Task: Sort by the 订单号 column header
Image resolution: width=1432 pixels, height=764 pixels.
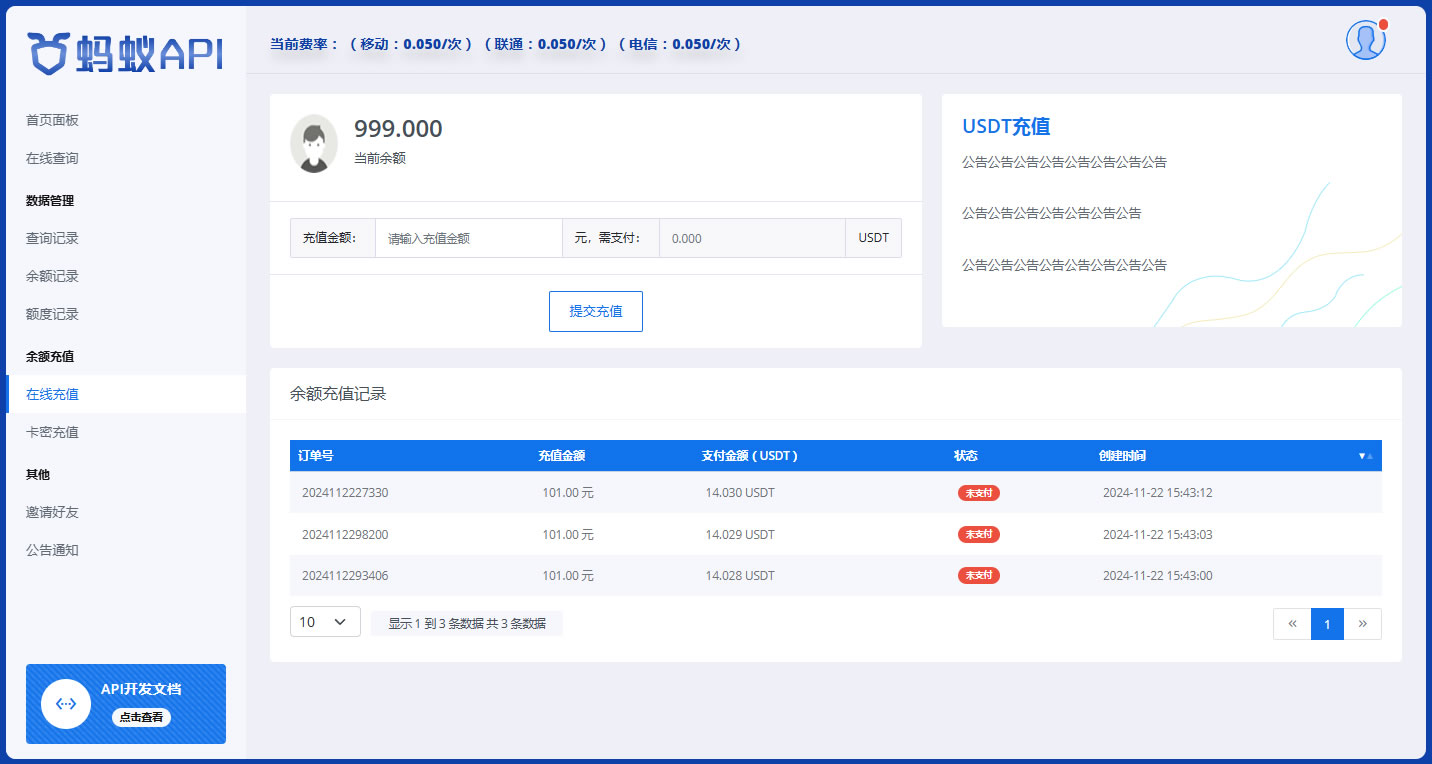Action: (x=316, y=456)
